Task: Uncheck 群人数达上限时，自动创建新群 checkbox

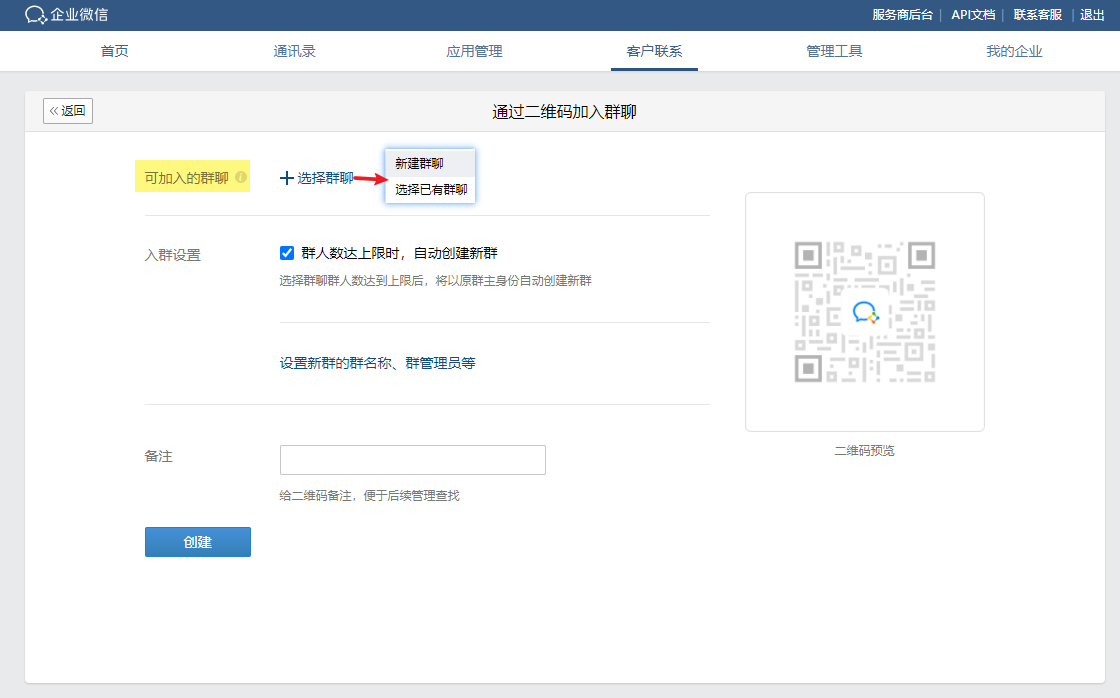Action: click(x=286, y=253)
